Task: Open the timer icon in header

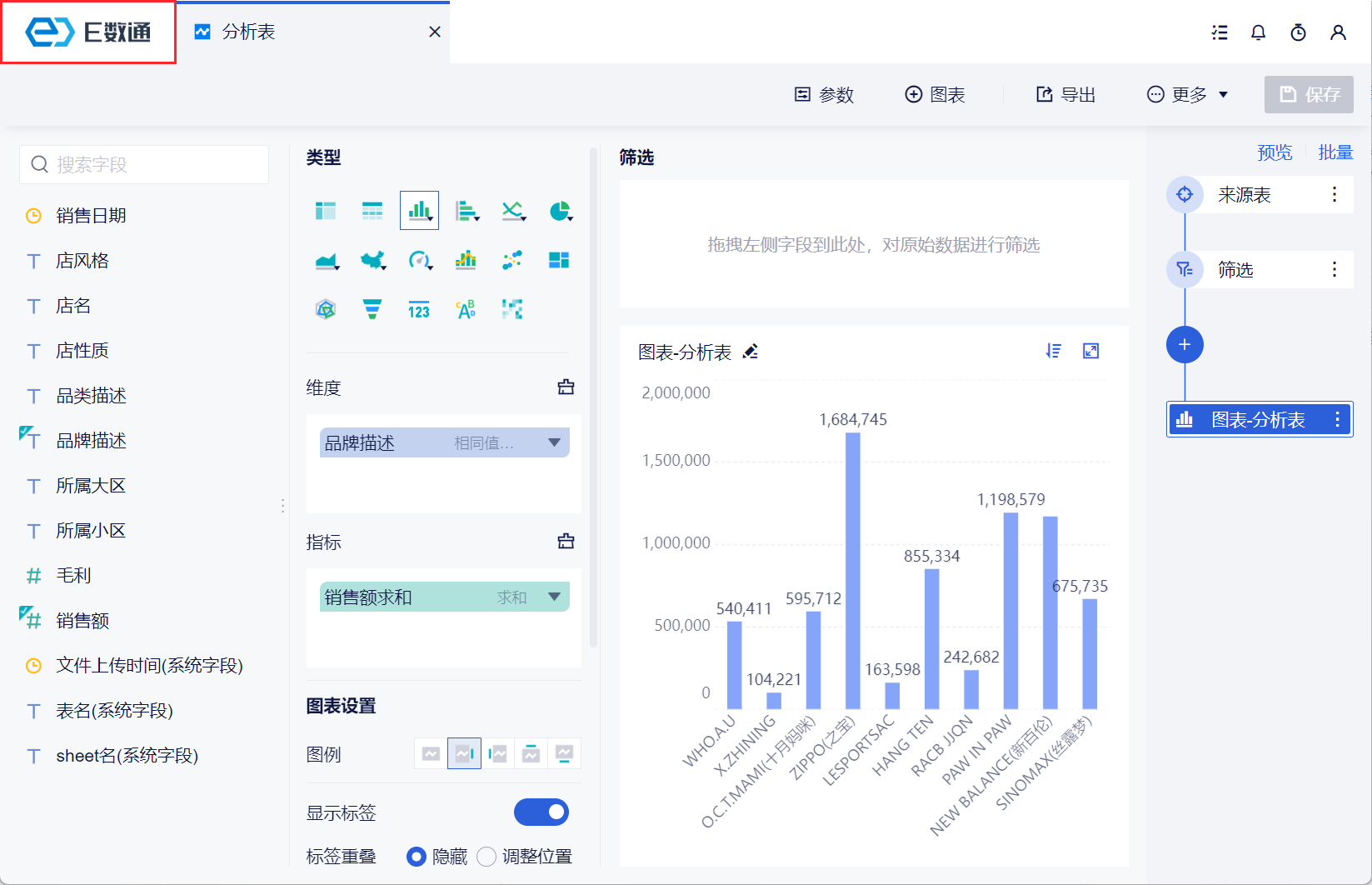Action: pos(1298,32)
